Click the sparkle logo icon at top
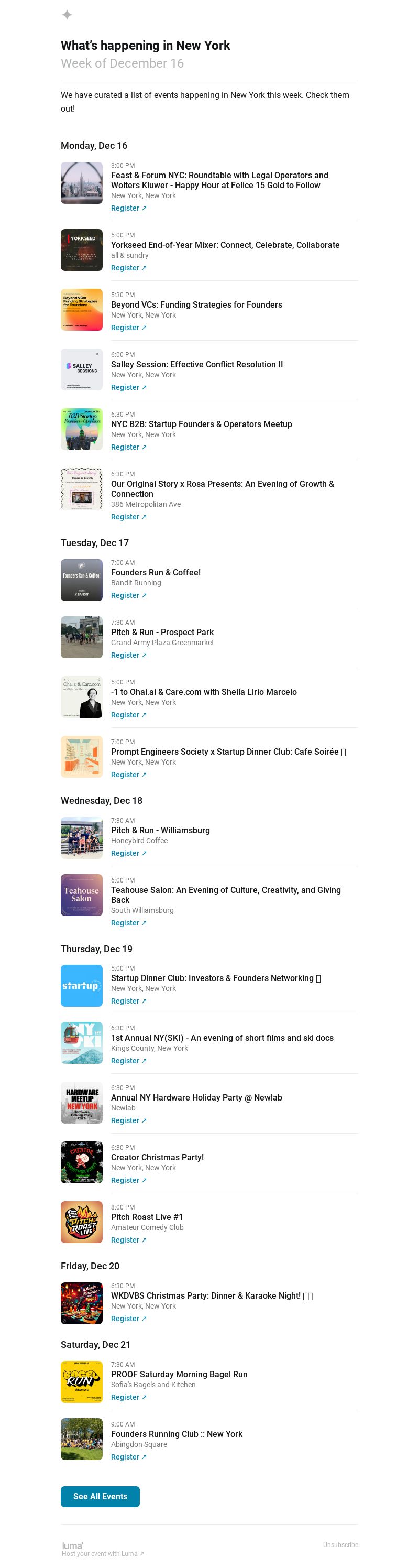Image resolution: width=419 pixels, height=1568 pixels. (x=67, y=15)
